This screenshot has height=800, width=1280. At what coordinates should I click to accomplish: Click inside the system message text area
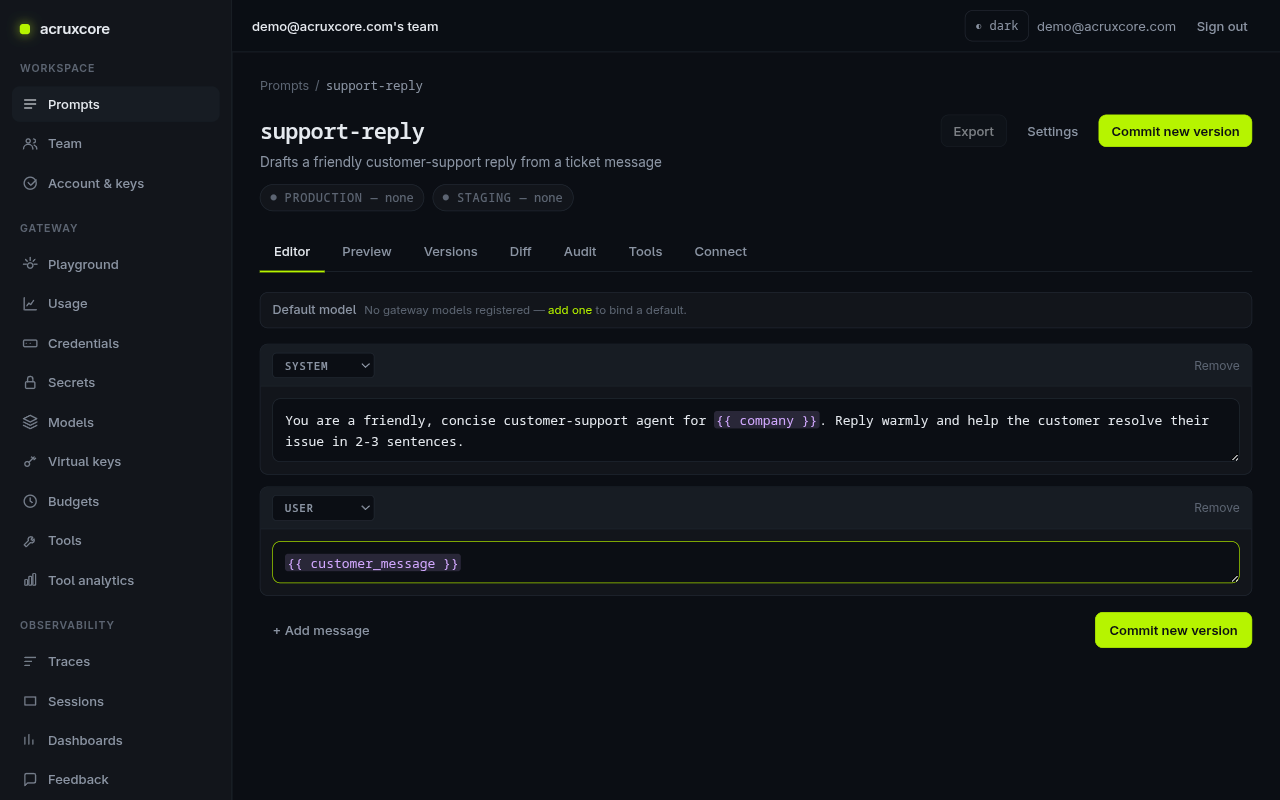click(x=756, y=430)
